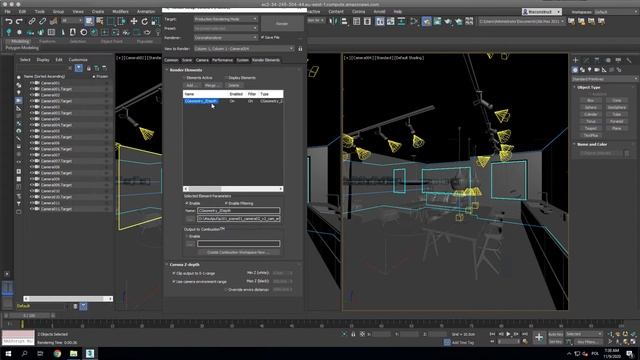Screen dimensions: 640x360
Task: Click the Delete button under Render Elements
Action: coord(234,85)
